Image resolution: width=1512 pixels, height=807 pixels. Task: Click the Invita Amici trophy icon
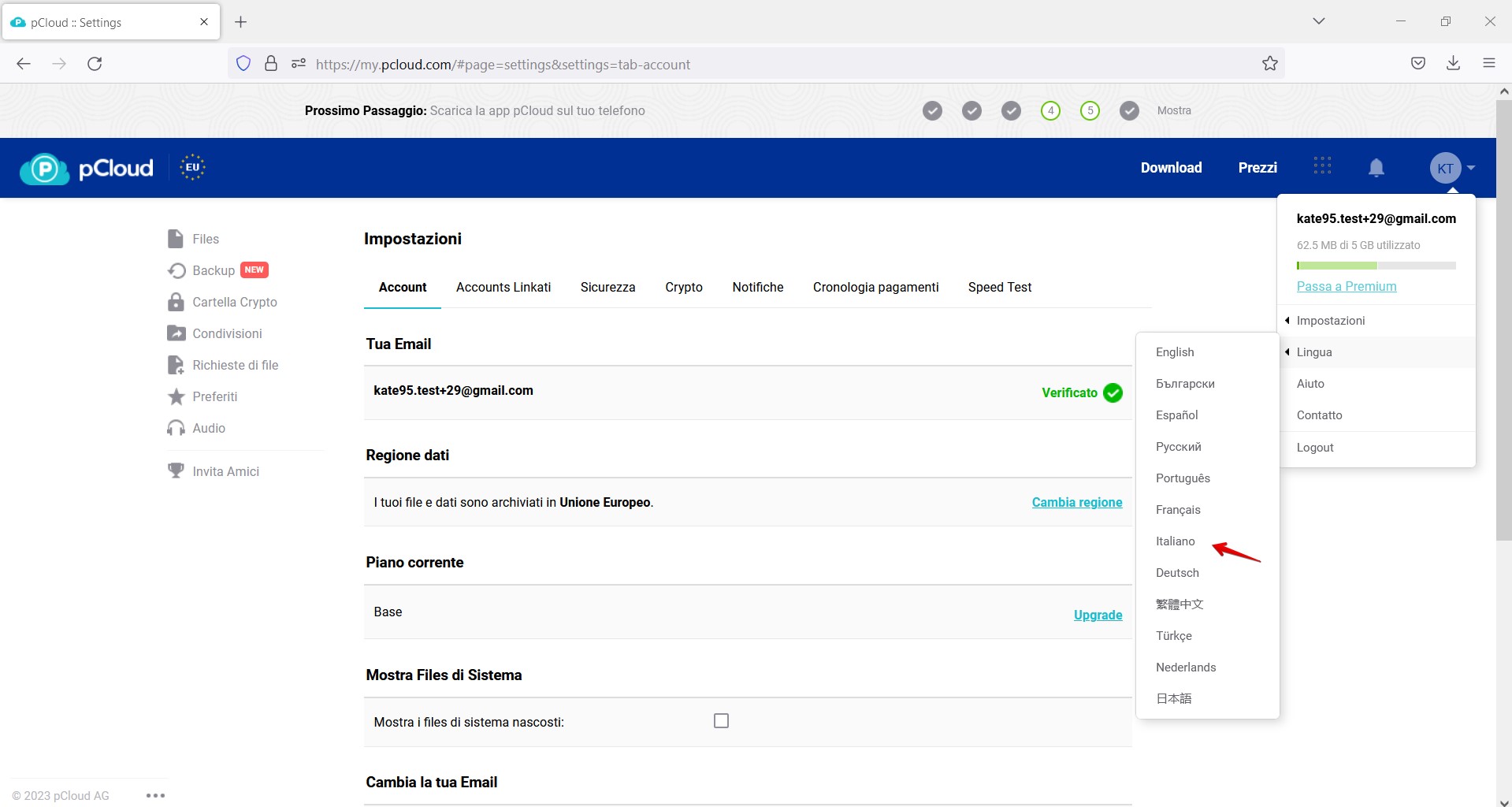click(x=176, y=470)
